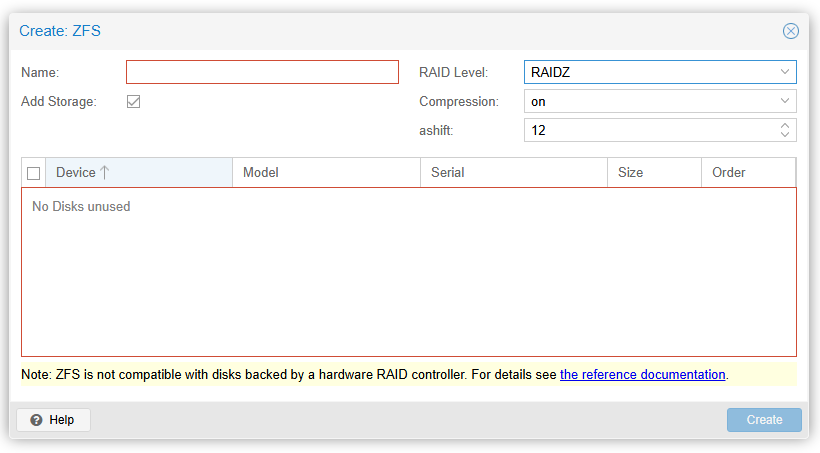Sort by Serial column header
The width and height of the screenshot is (820, 453).
[512, 172]
